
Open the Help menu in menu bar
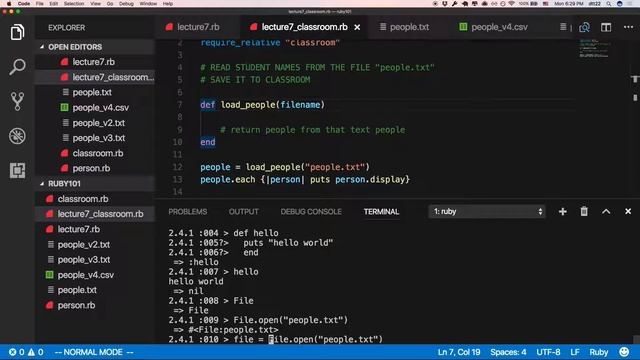pos(168,4)
